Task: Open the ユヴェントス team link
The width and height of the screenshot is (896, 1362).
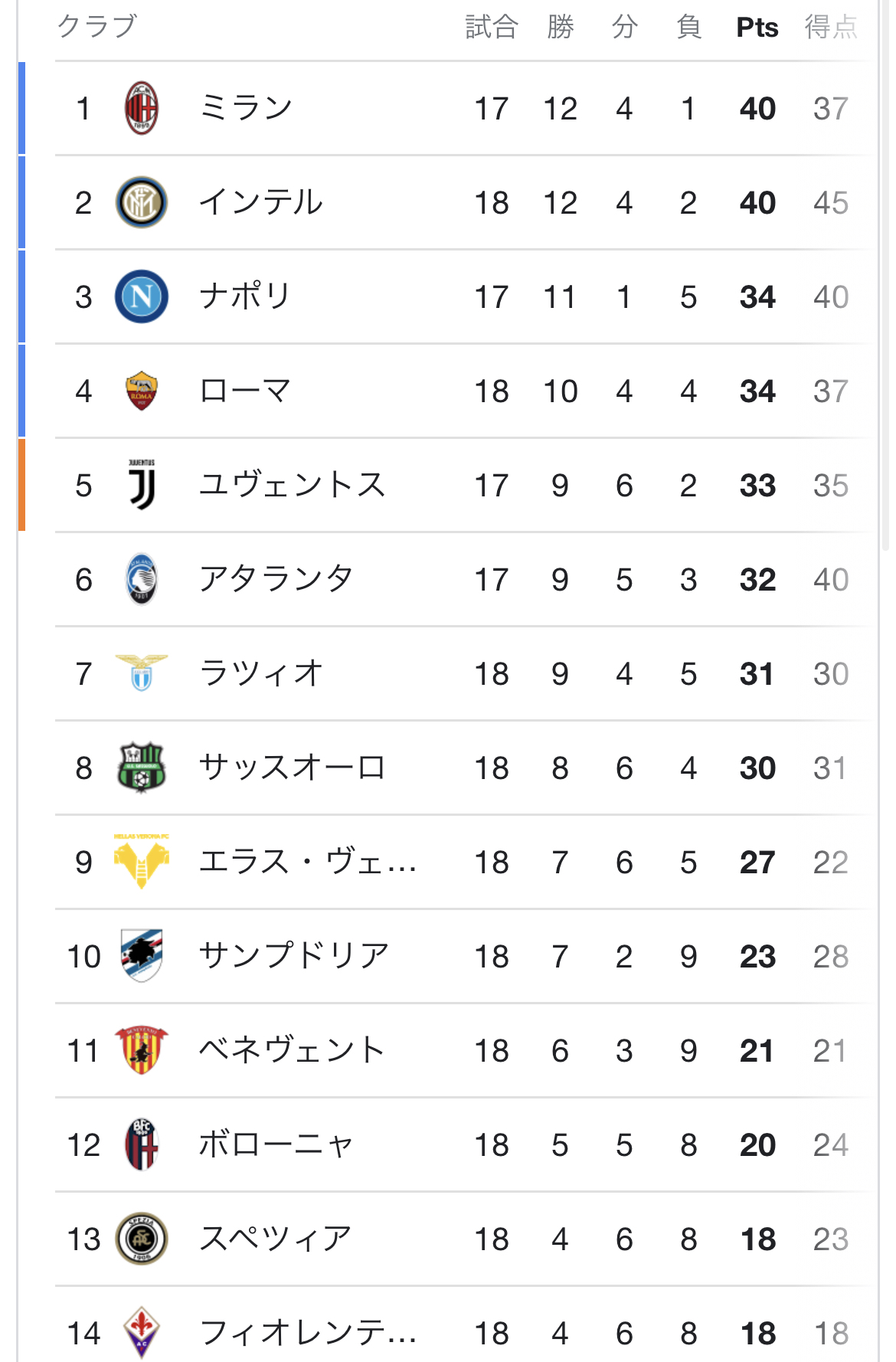Action: (292, 485)
